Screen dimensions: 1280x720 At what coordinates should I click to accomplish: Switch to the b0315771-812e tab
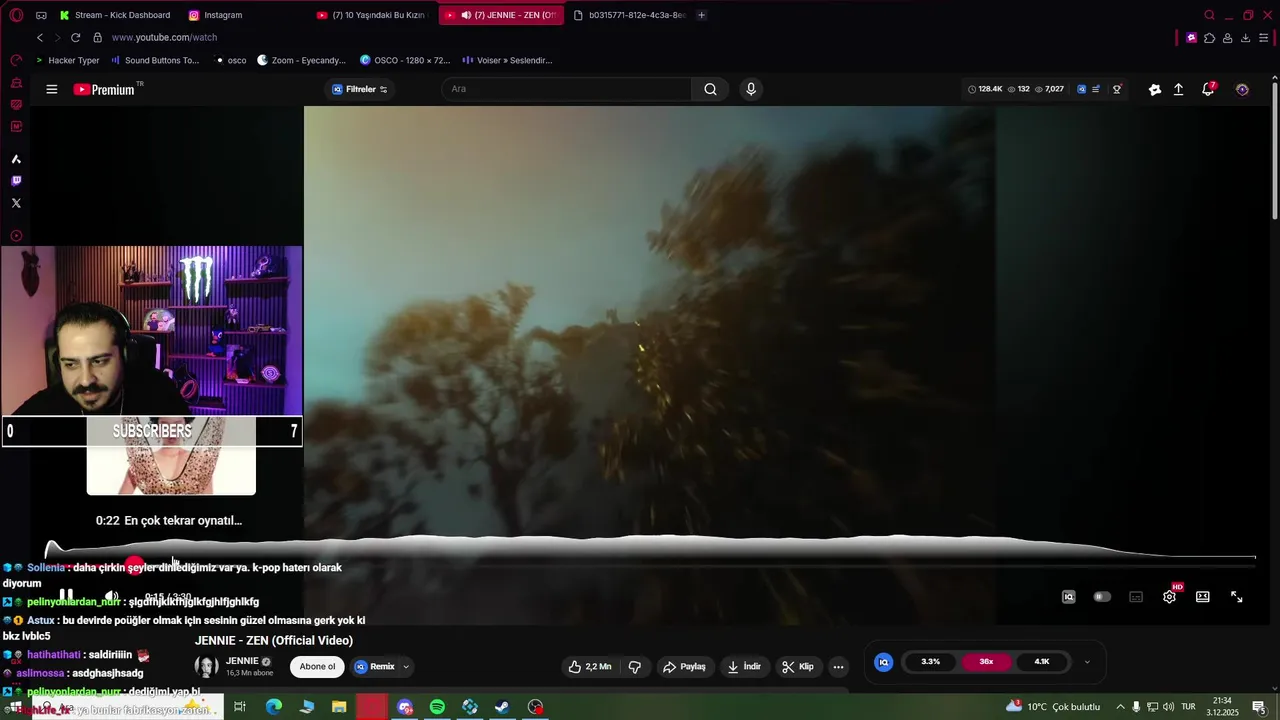630,15
